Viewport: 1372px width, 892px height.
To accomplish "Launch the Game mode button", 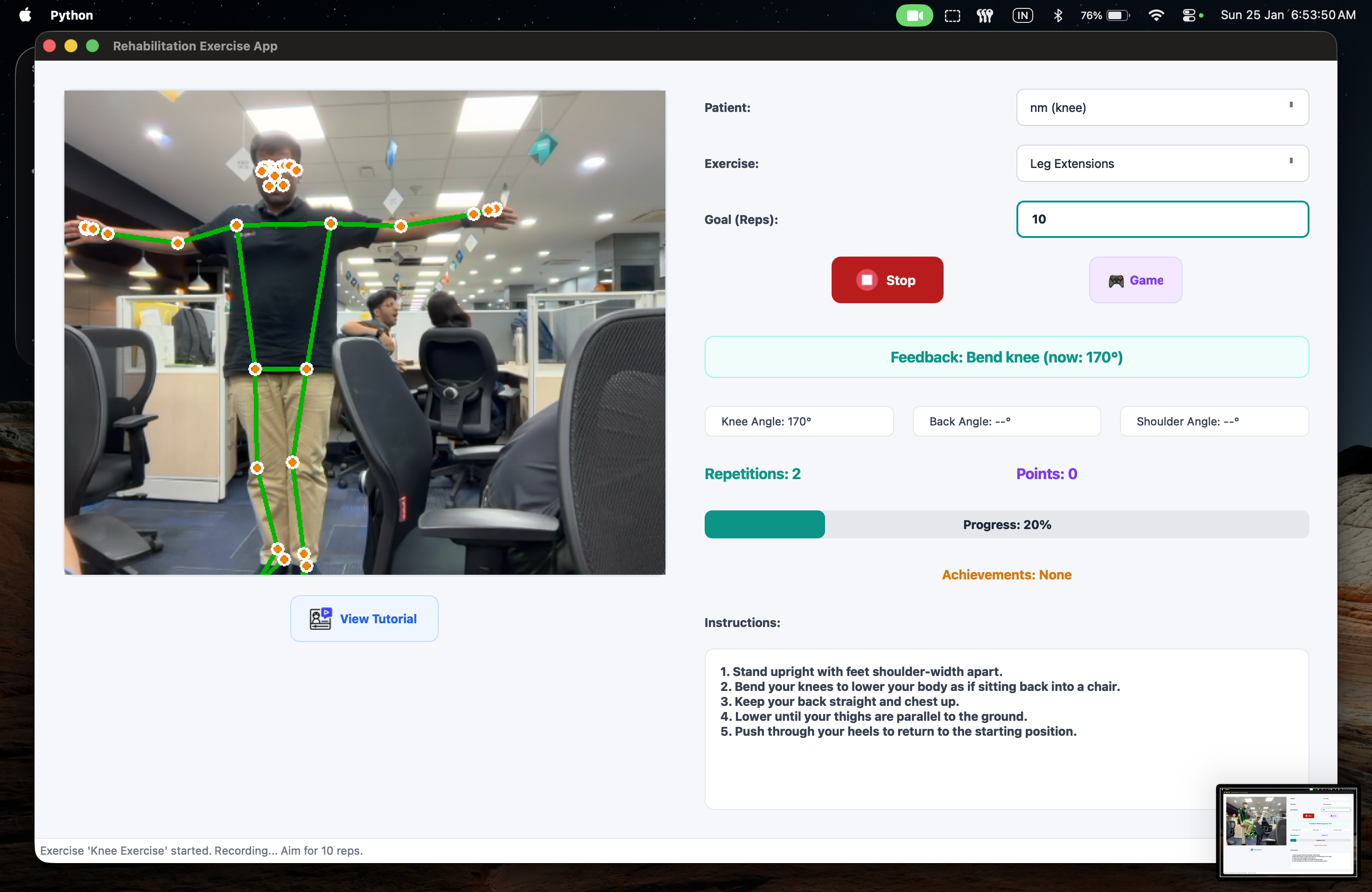I will pyautogui.click(x=1135, y=280).
